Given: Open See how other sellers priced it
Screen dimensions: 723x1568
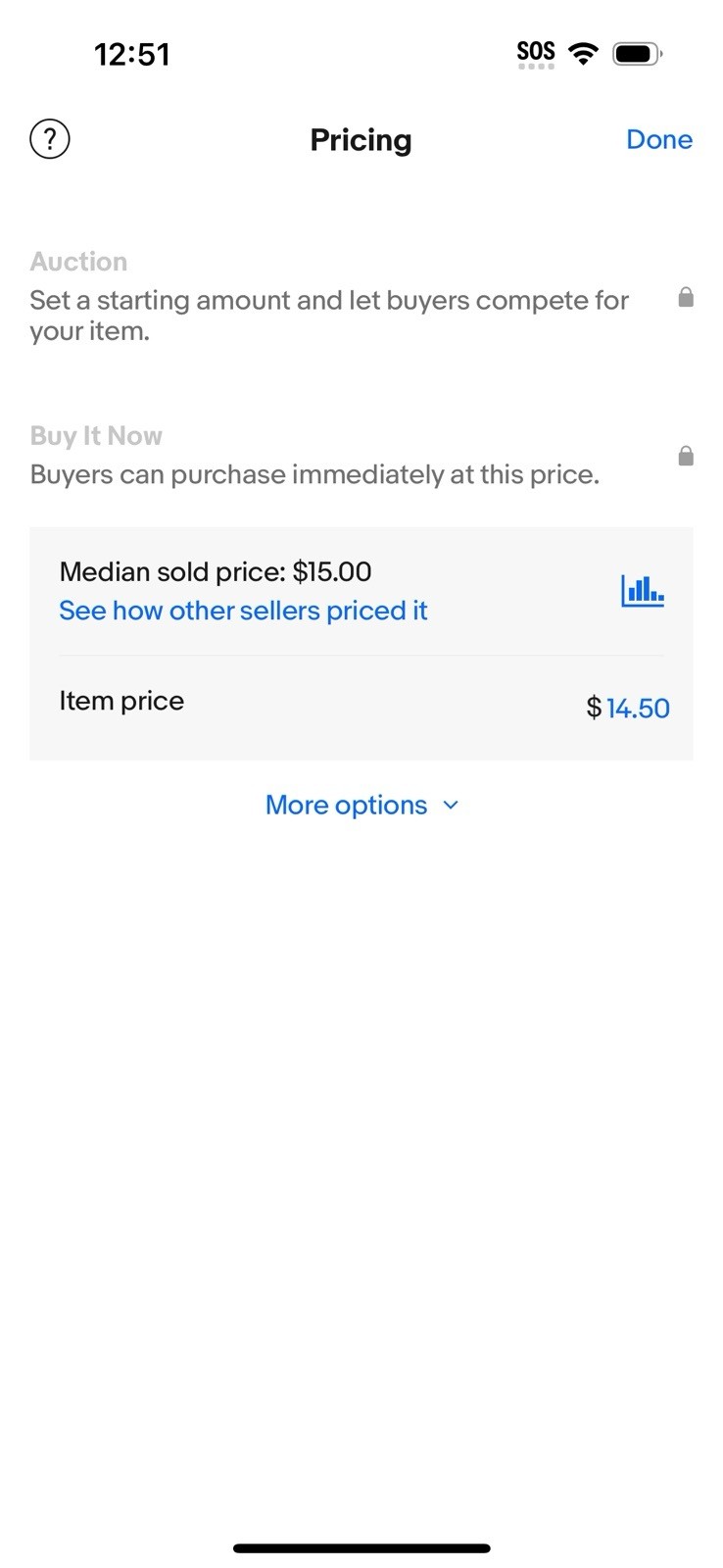Looking at the screenshot, I should click(x=243, y=611).
